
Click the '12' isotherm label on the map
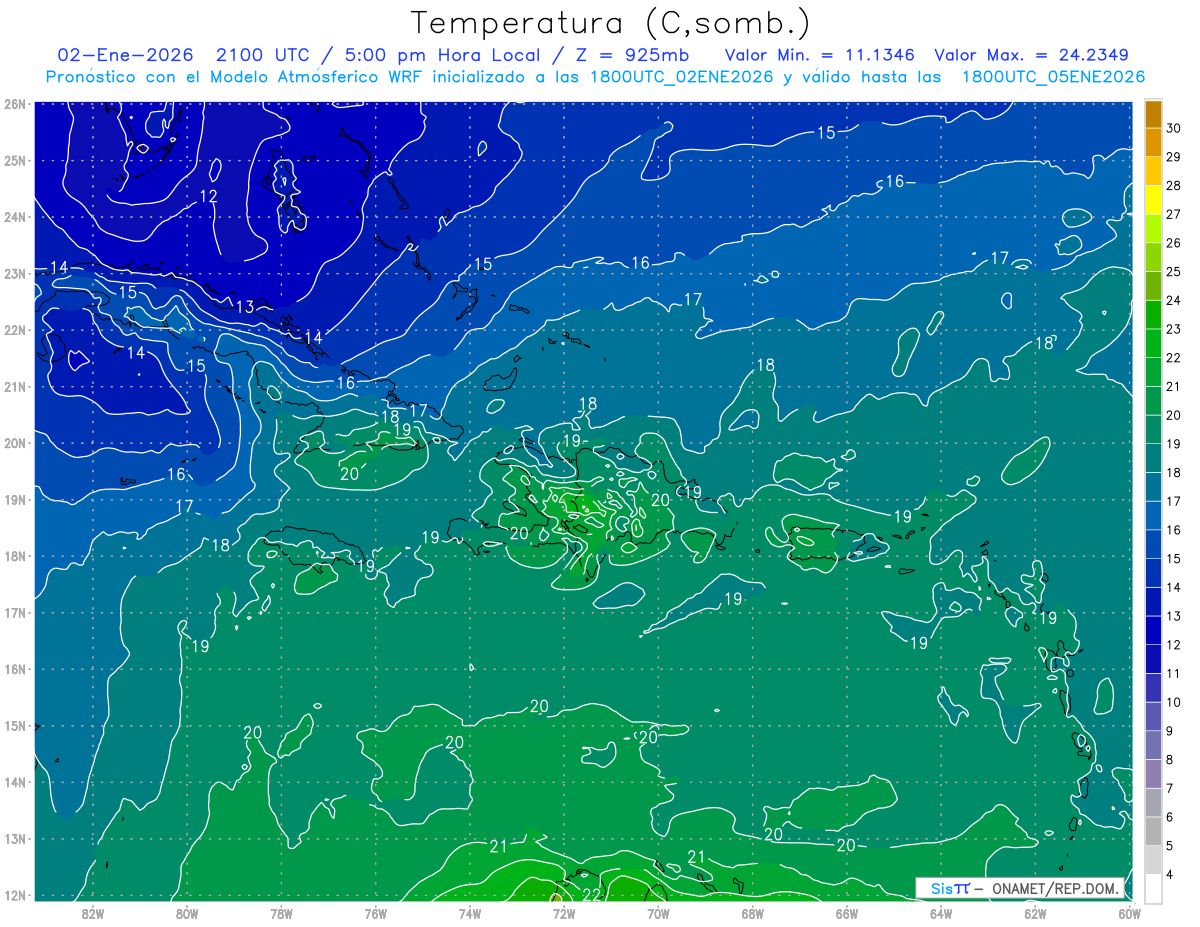point(208,197)
